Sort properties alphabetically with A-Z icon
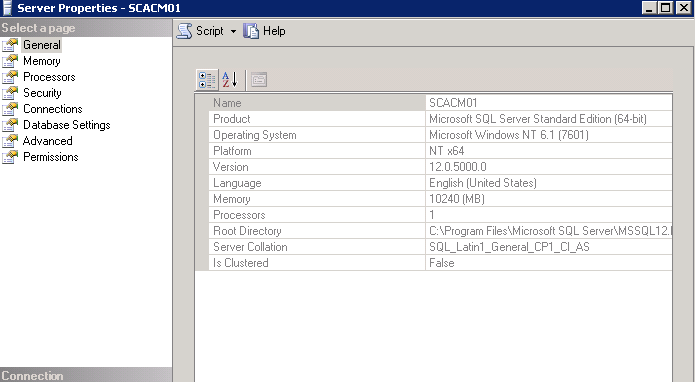Image resolution: width=695 pixels, height=382 pixels. [x=230, y=80]
